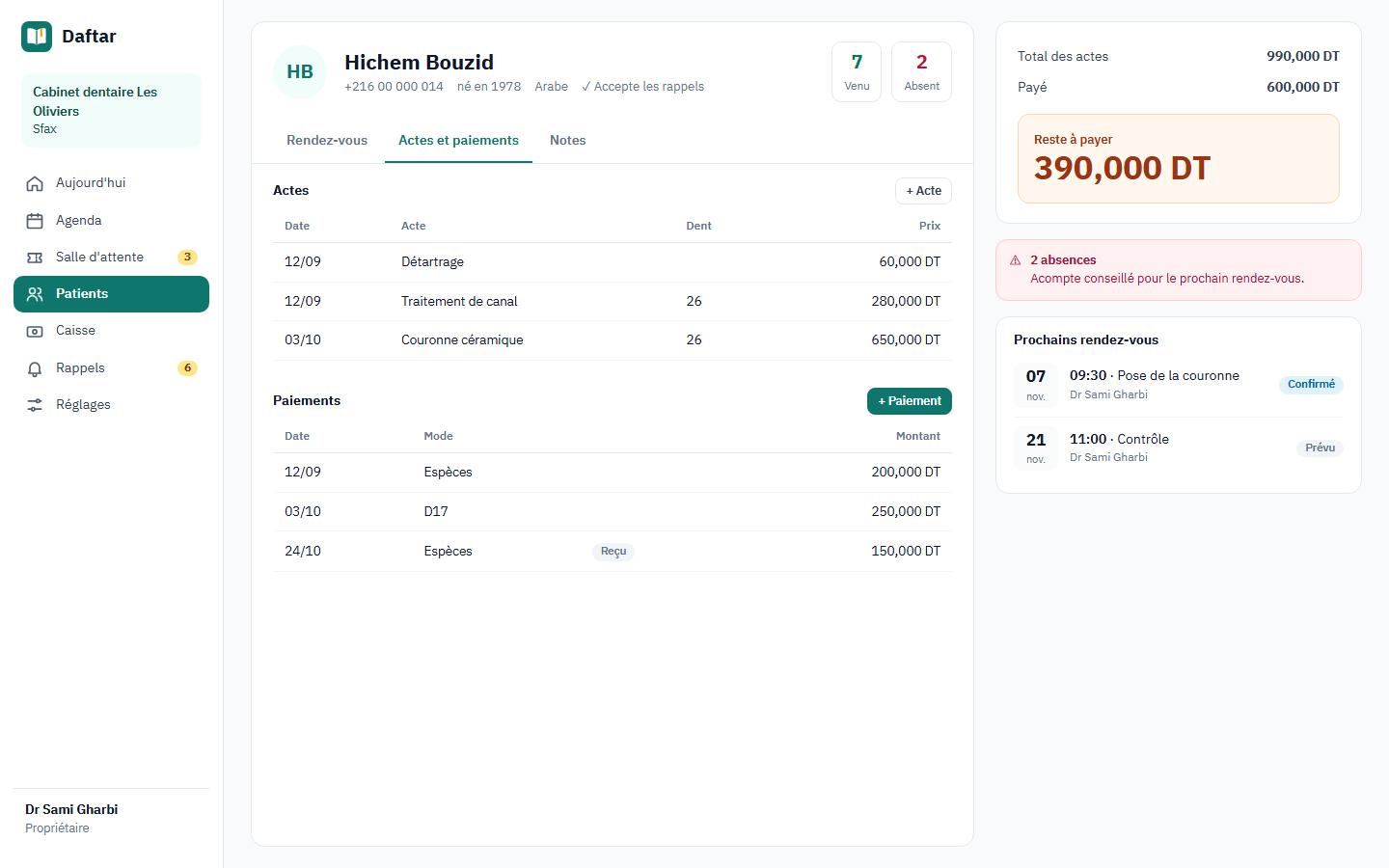Open Caisse in the sidebar
This screenshot has width=1389, height=868.
[111, 331]
